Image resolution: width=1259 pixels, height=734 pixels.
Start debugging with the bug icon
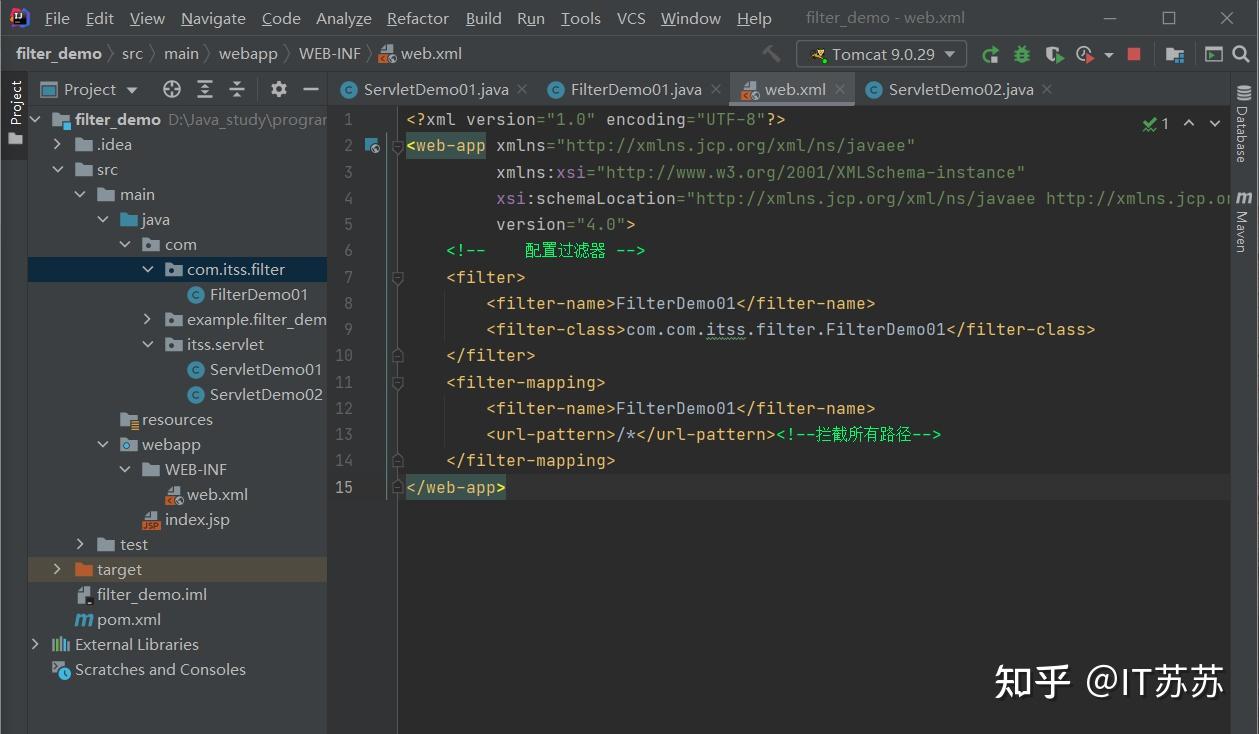tap(1022, 54)
